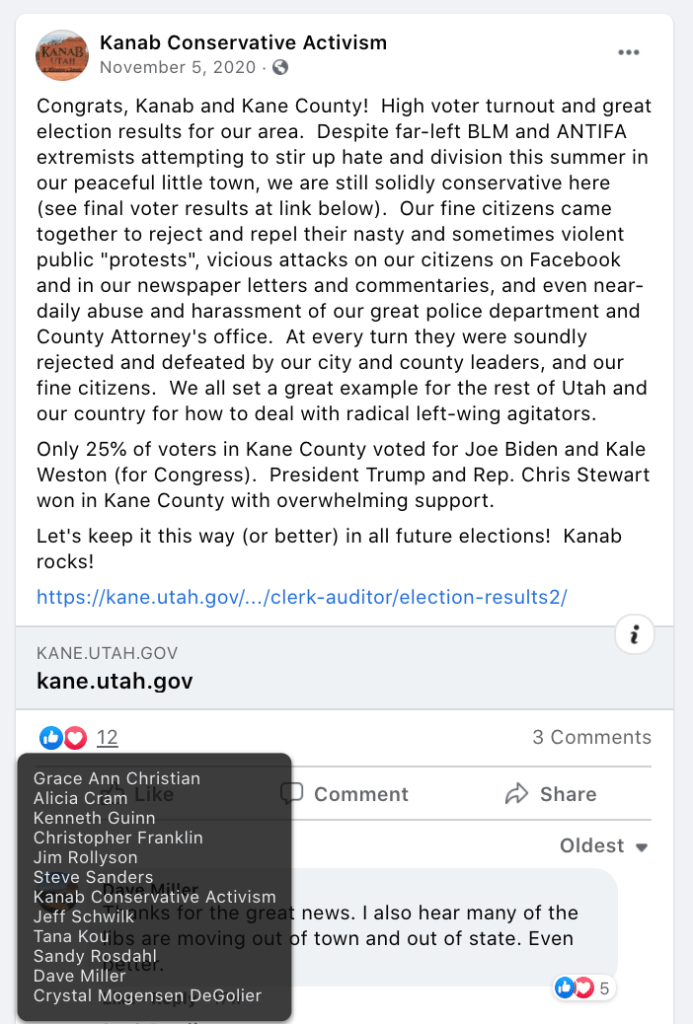The image size is (693, 1024).
Task: Click the link info "i" icon
Action: coord(634,634)
